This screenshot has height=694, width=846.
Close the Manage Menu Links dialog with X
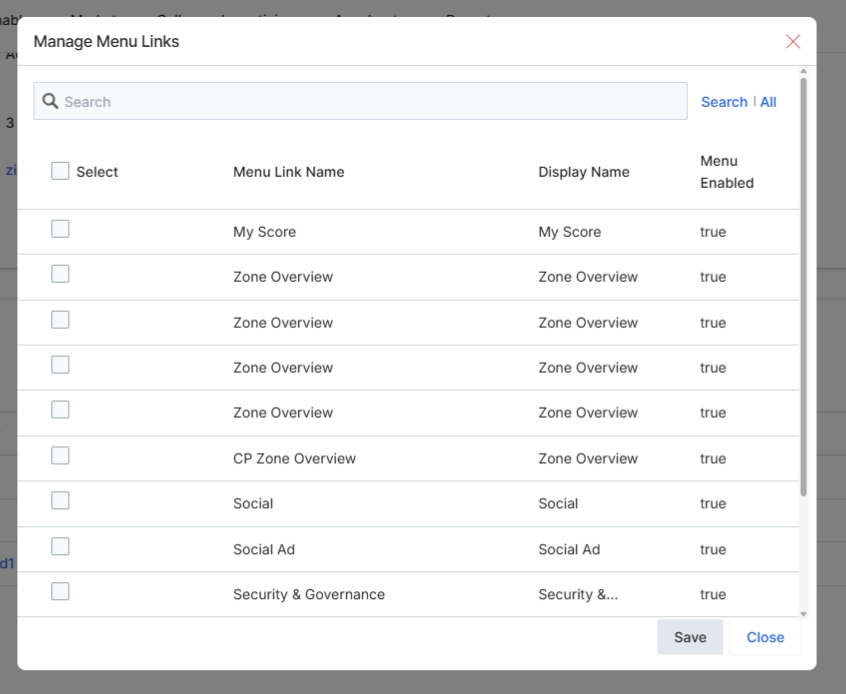click(793, 42)
